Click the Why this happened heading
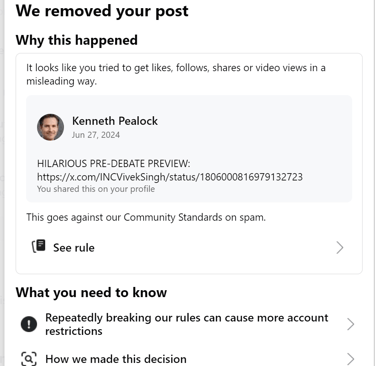375x366 pixels. (77, 40)
